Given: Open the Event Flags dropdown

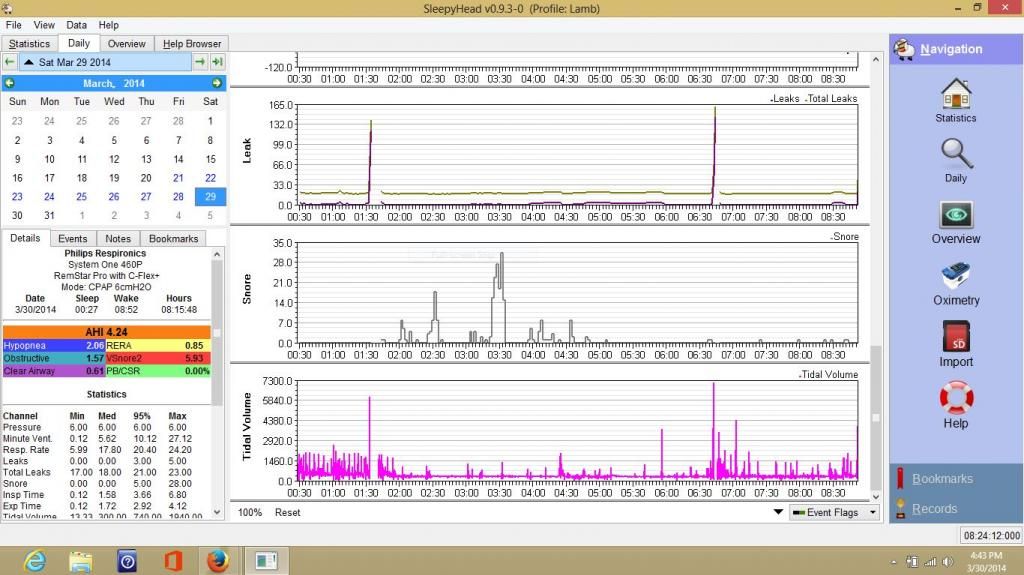Looking at the screenshot, I should 834,512.
